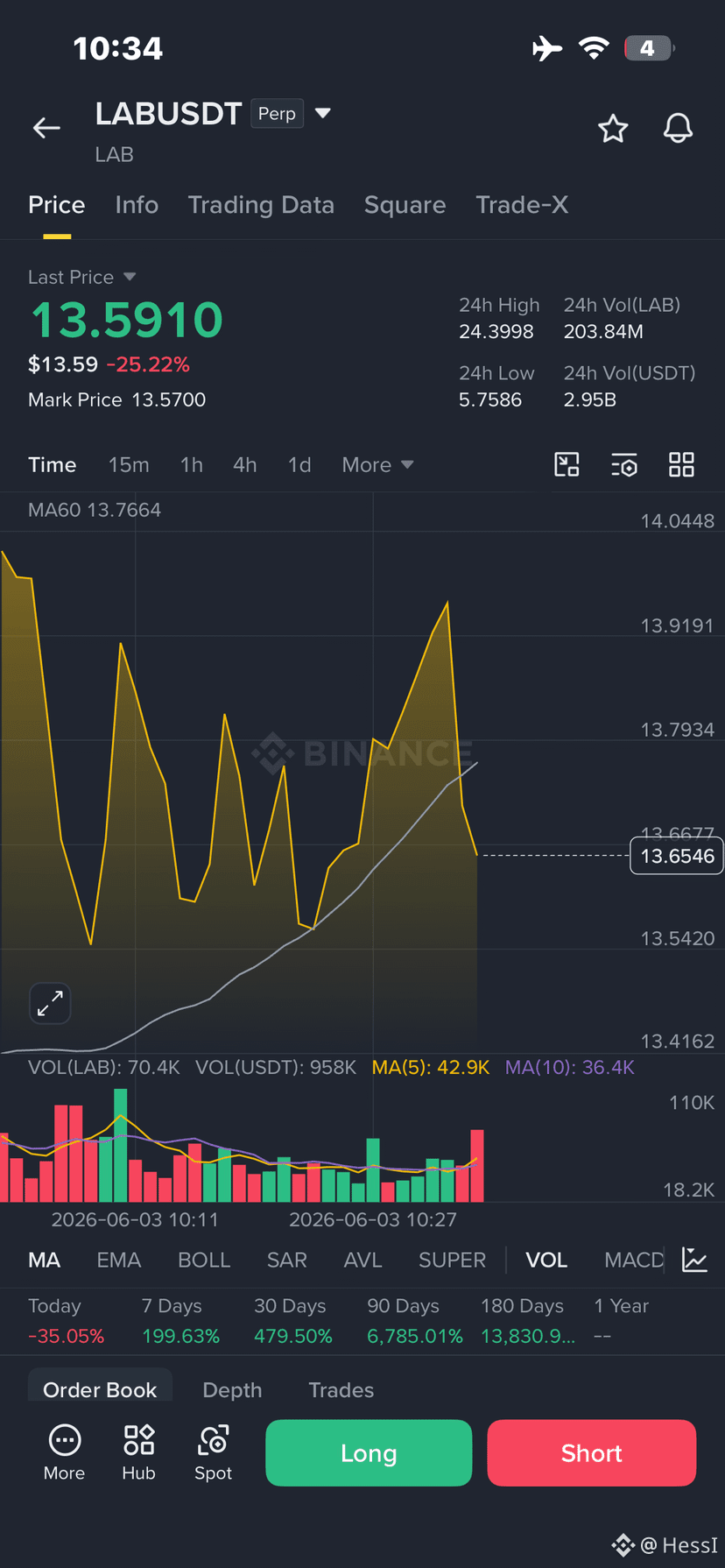Select 4h chart interval
Screen dimensions: 725x1568
tap(245, 465)
